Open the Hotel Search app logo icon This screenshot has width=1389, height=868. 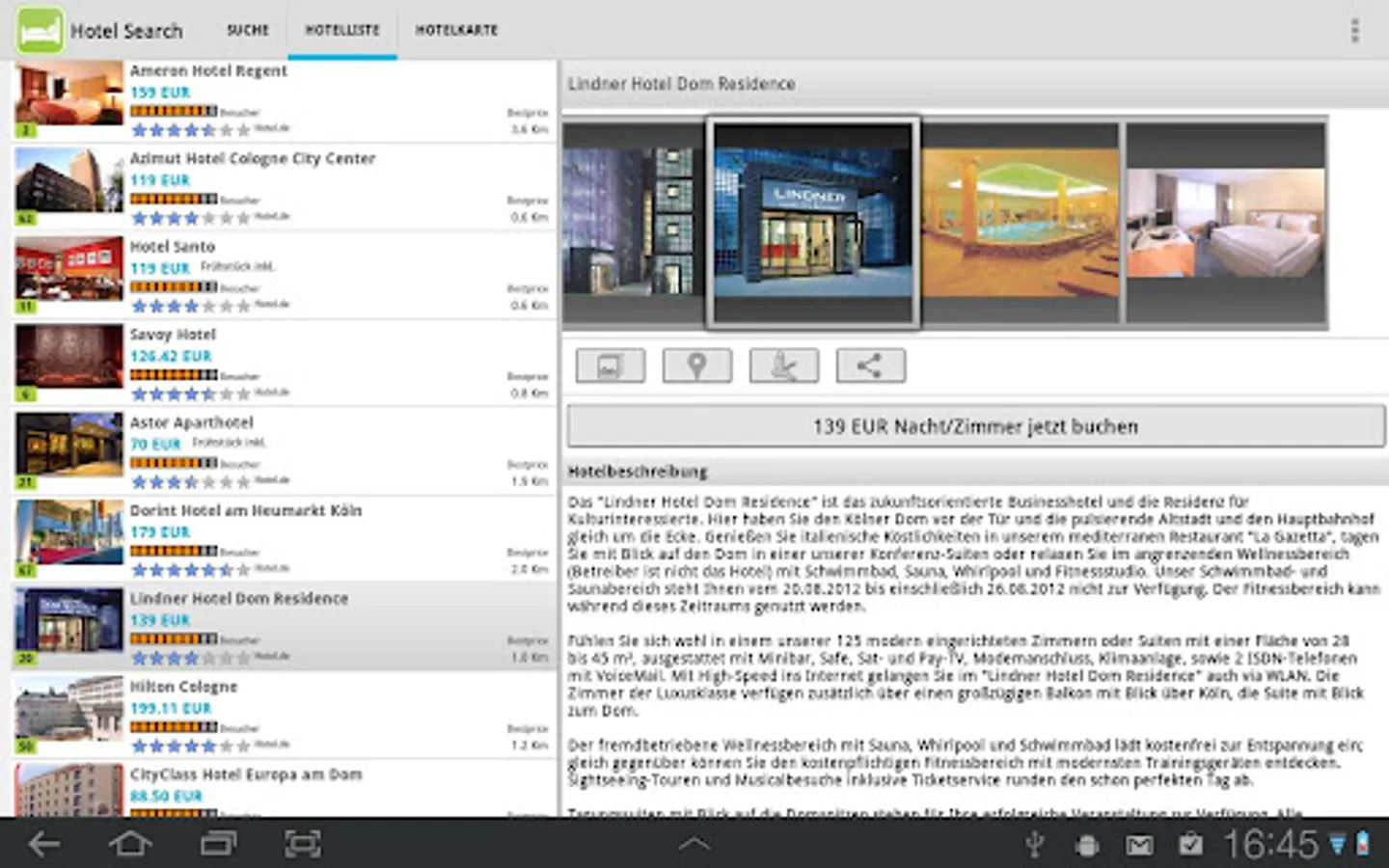(x=40, y=30)
